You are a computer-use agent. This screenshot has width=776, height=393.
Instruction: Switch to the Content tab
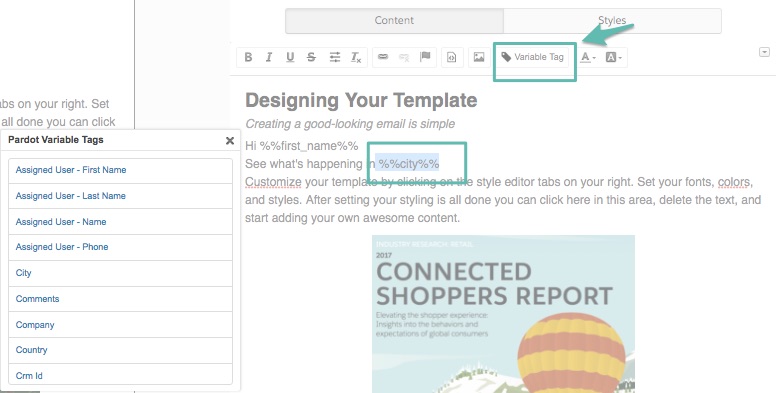pyautogui.click(x=394, y=20)
